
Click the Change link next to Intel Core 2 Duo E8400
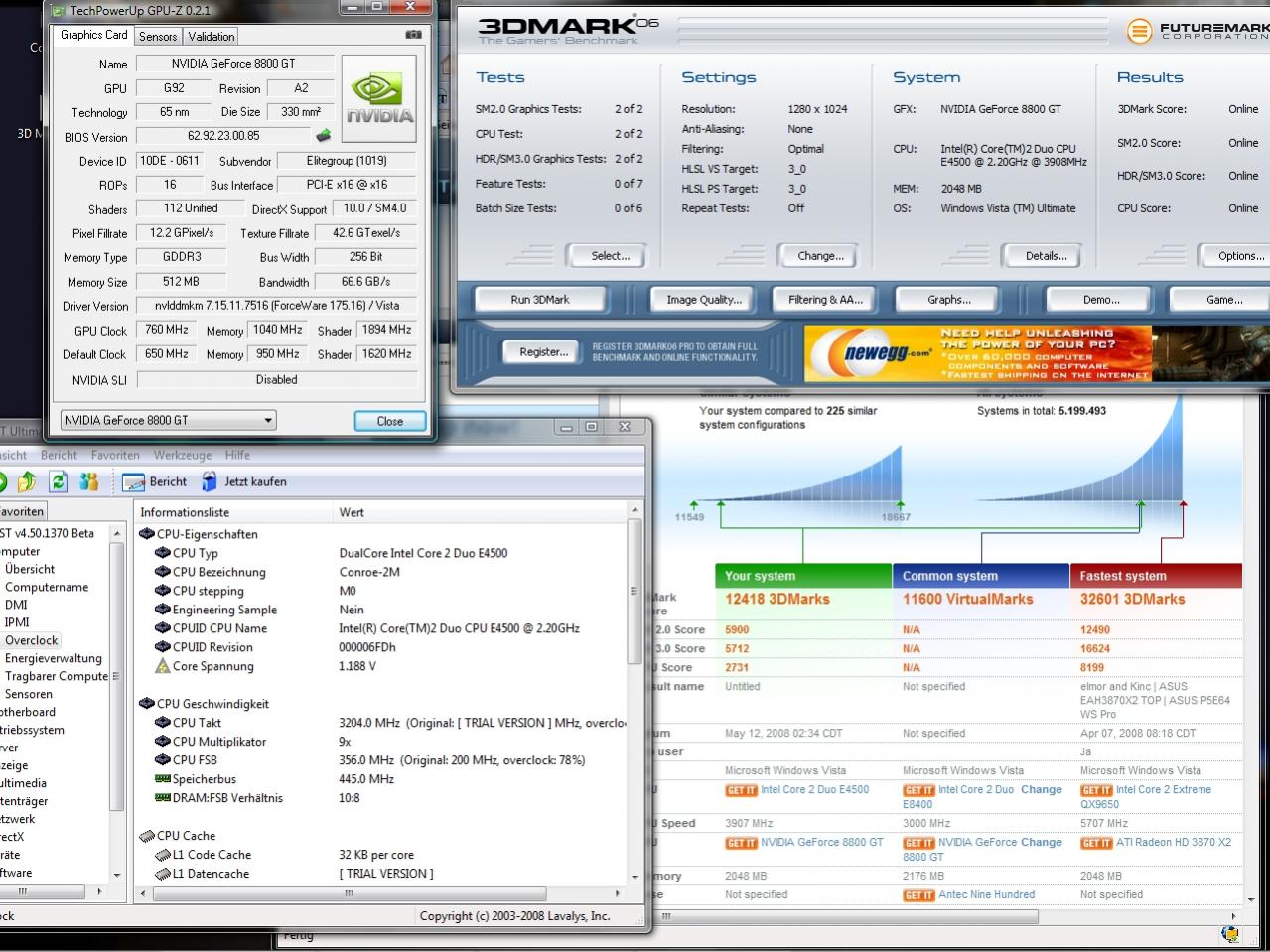coord(1041,790)
